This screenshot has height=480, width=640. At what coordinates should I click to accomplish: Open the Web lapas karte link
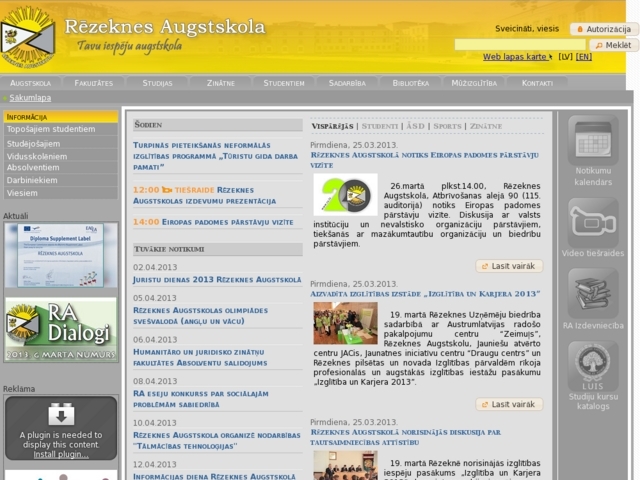point(518,57)
